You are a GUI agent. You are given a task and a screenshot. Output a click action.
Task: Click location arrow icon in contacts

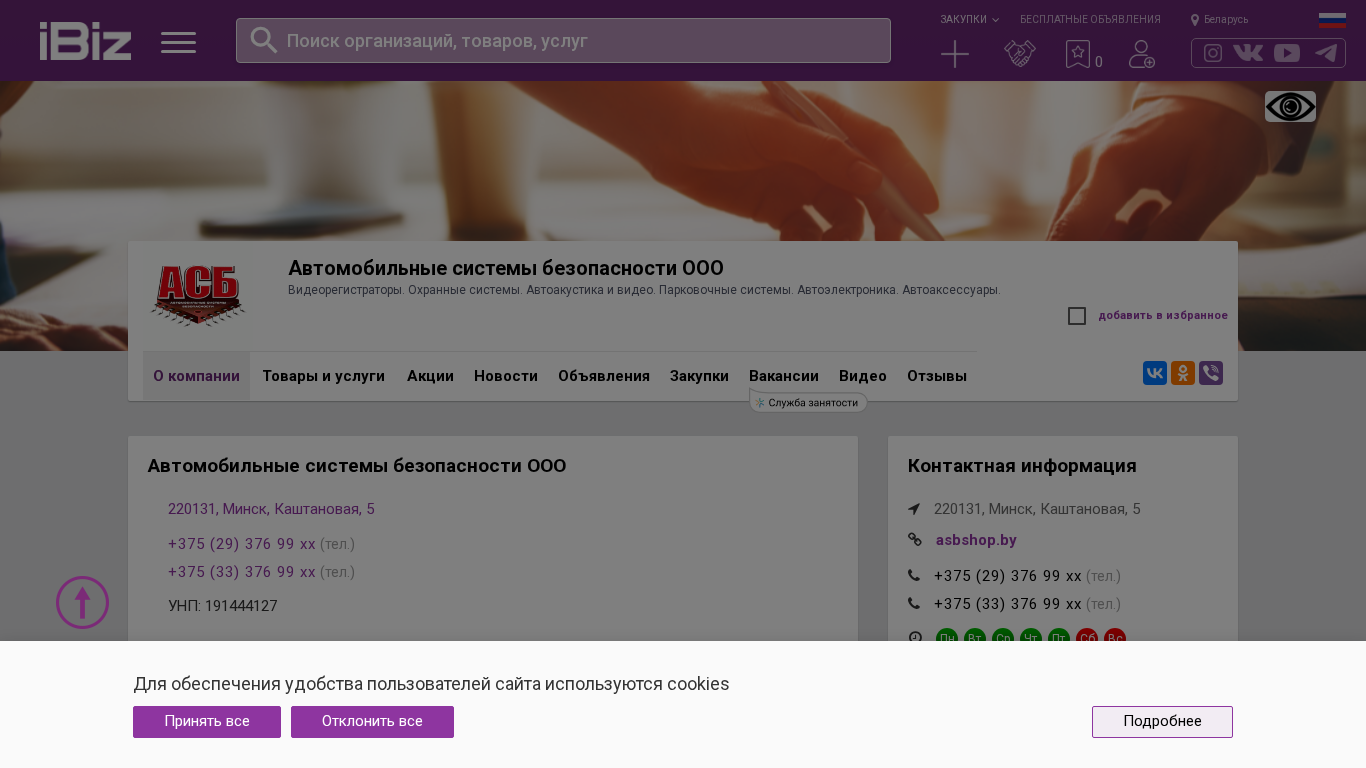(914, 509)
